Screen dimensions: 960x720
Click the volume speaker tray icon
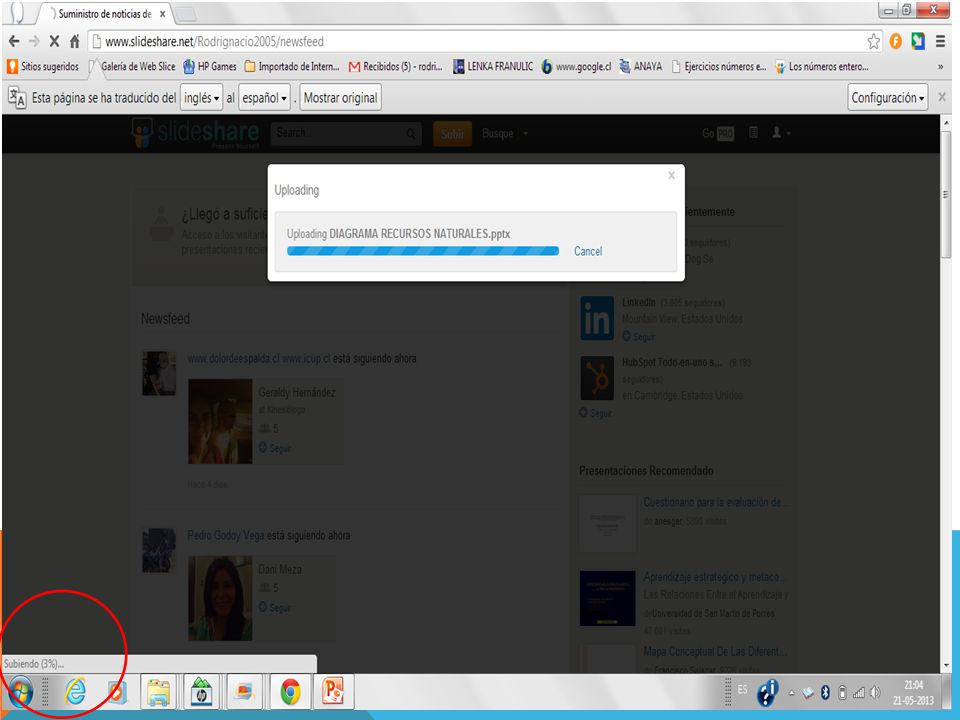pyautogui.click(x=876, y=692)
